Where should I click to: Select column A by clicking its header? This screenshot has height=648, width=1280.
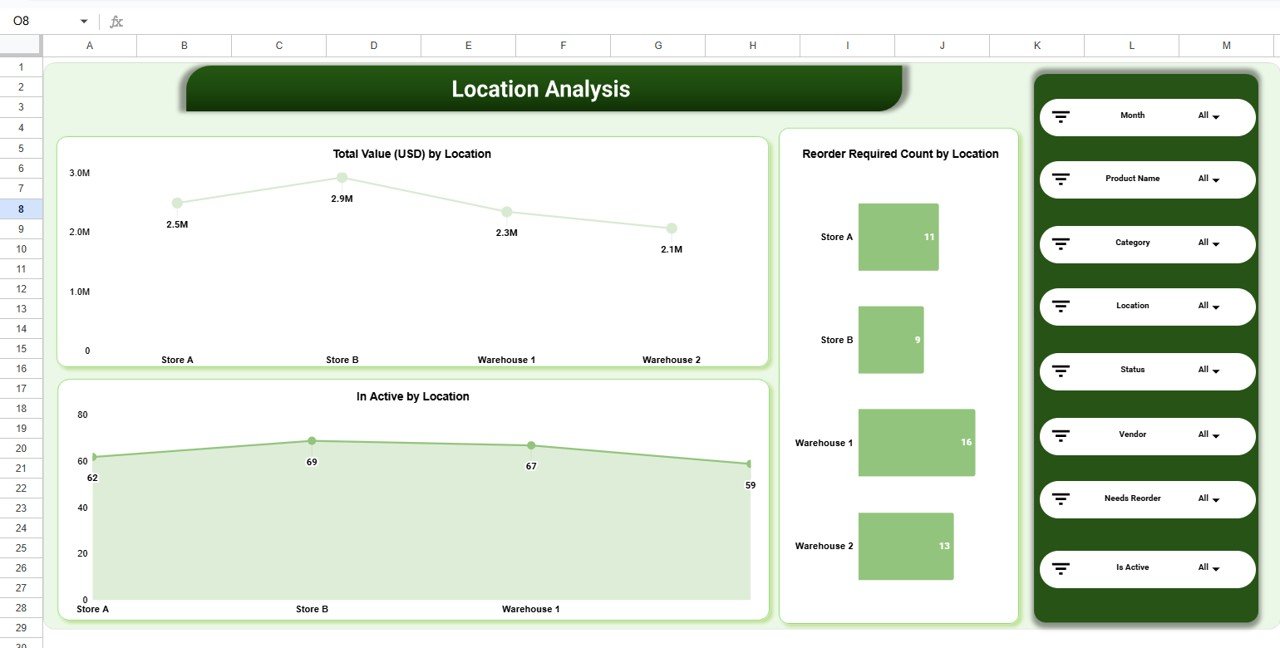click(x=89, y=45)
